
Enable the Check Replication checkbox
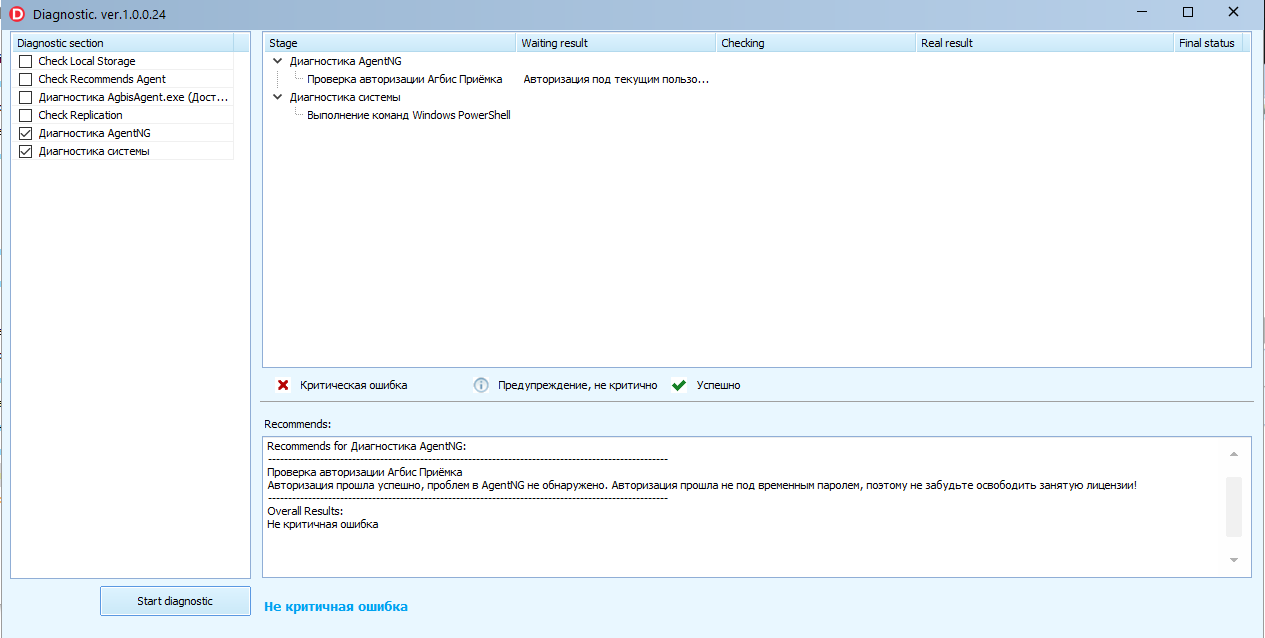25,114
